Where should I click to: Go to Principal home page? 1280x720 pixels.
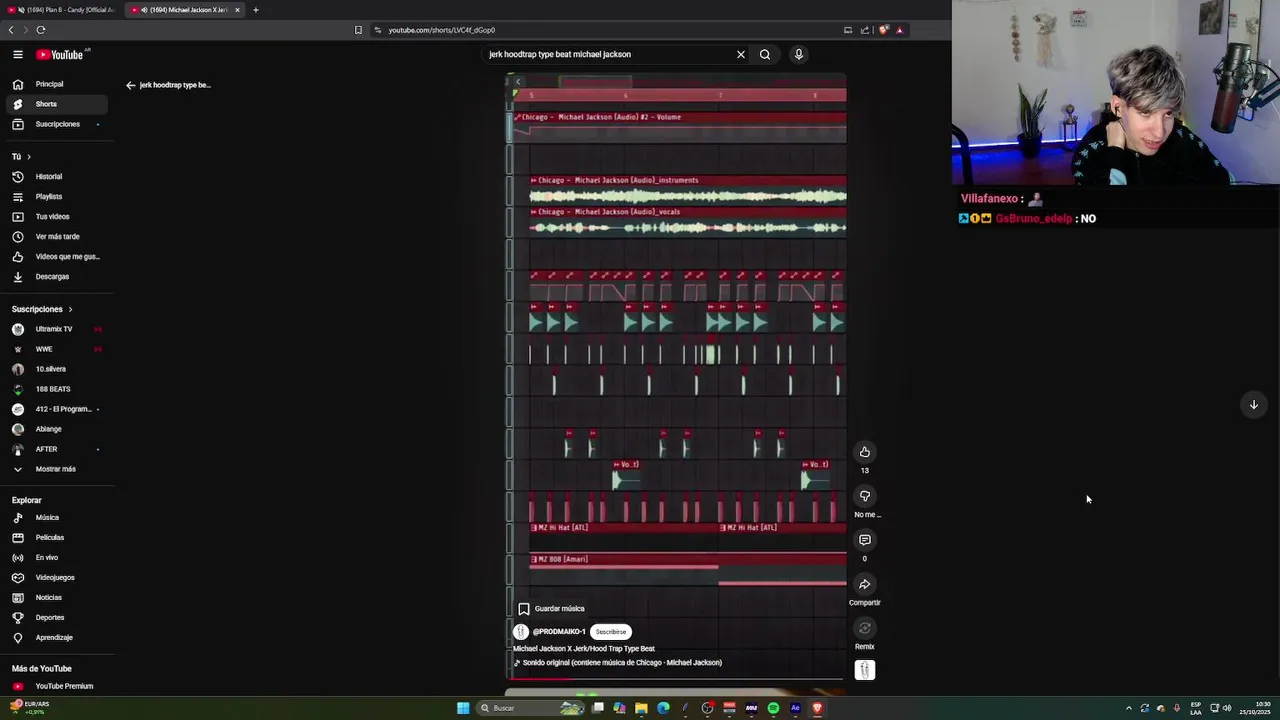[55, 85]
